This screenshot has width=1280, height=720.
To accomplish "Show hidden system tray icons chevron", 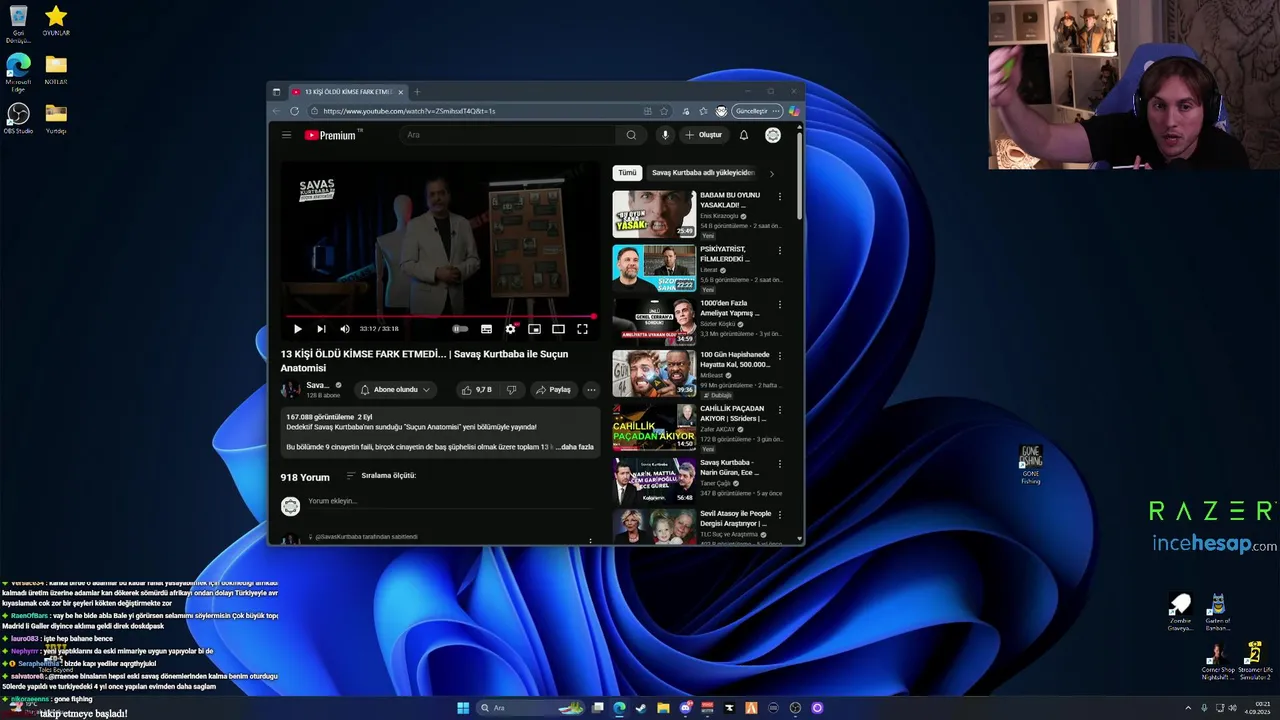I will click(x=1188, y=708).
